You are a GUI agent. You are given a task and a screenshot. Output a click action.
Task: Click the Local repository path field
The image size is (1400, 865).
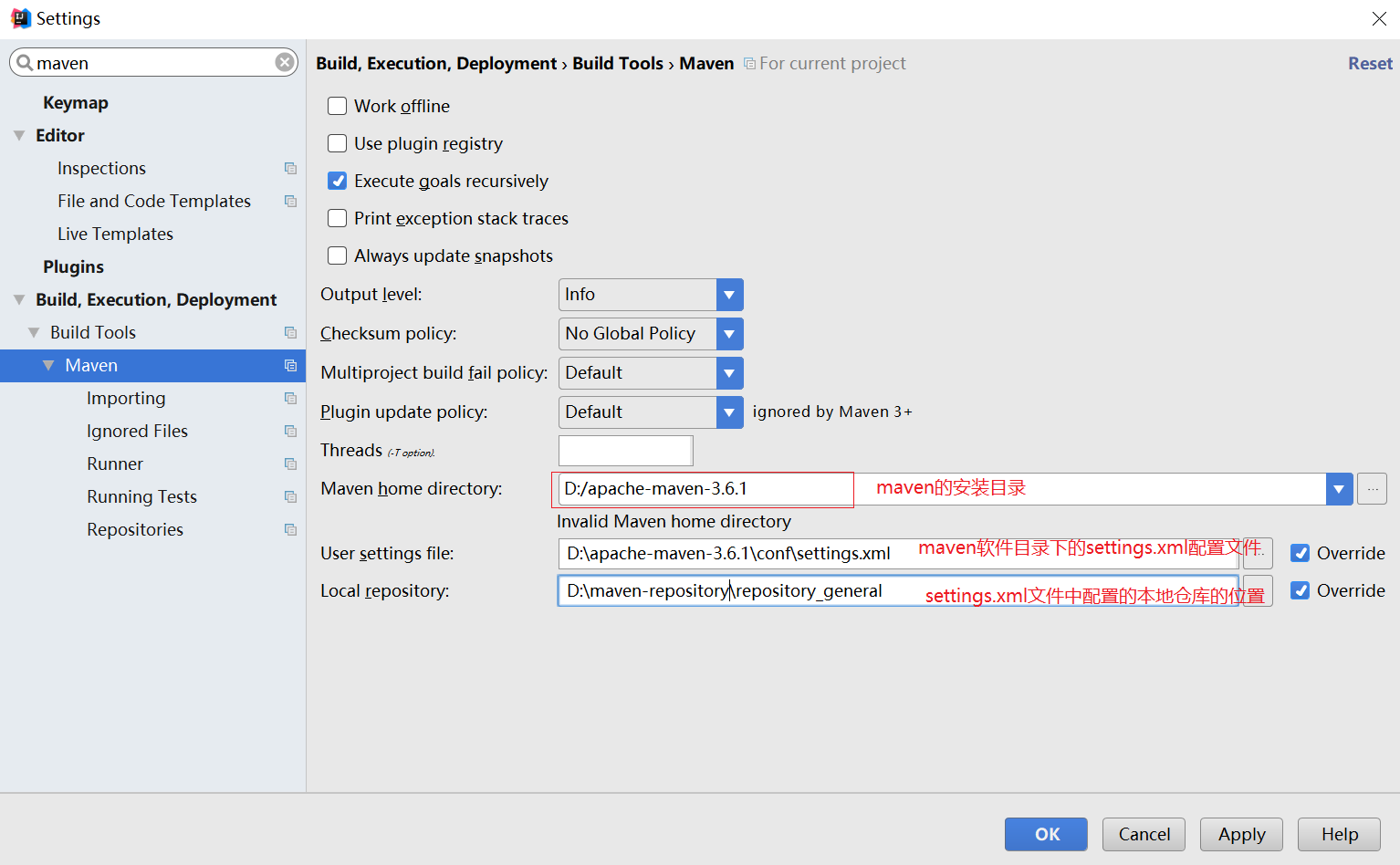tap(899, 590)
